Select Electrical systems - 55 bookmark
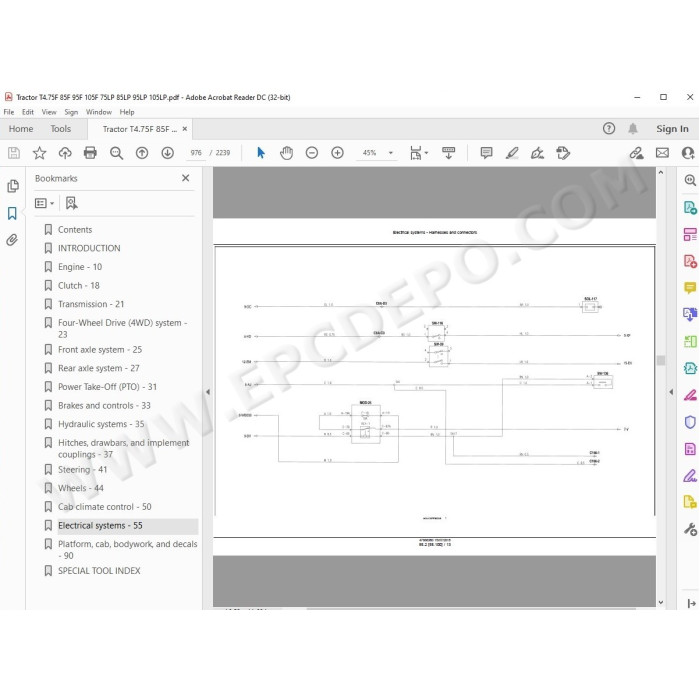700x700 pixels. click(x=100, y=525)
